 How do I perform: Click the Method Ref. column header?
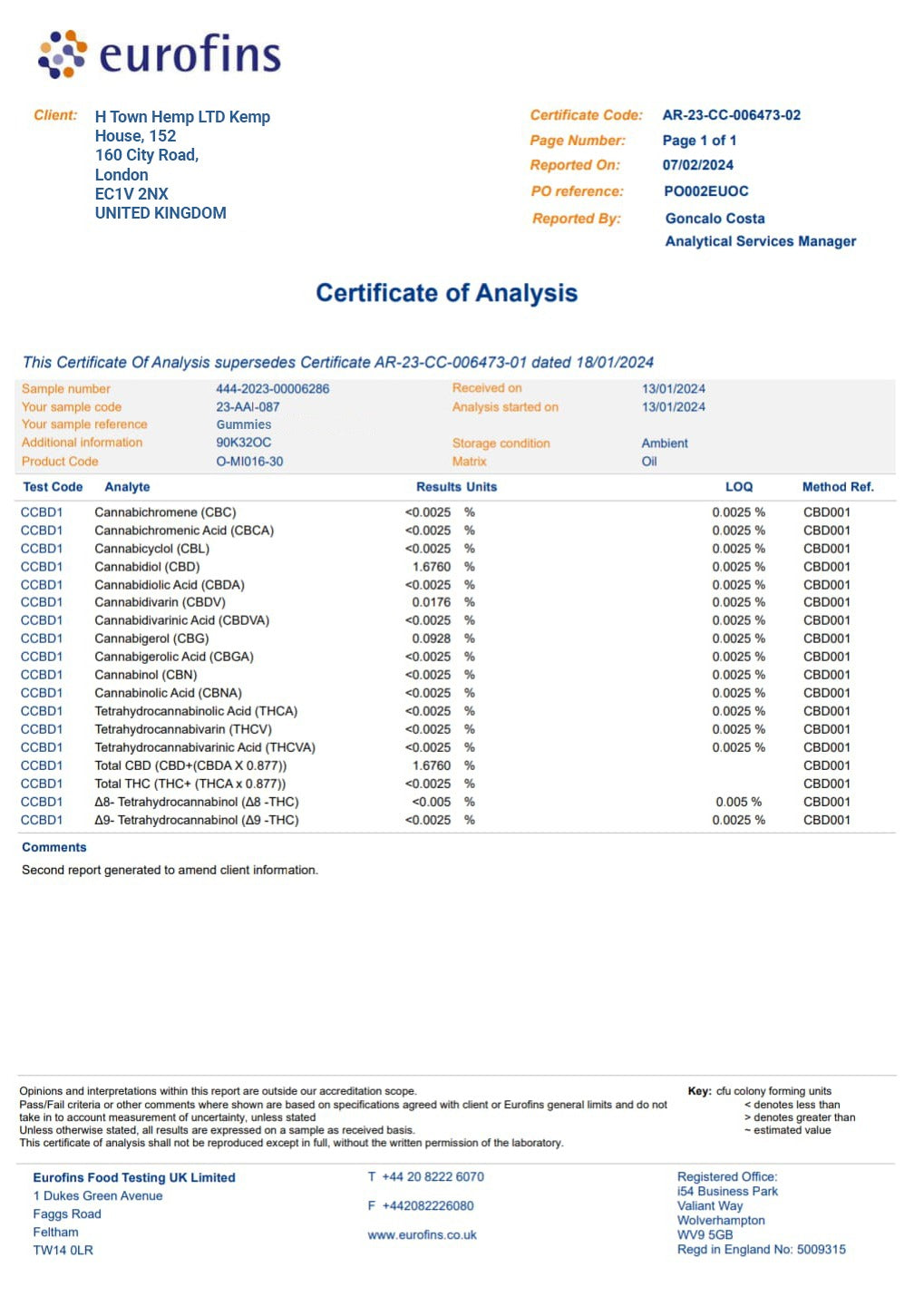(x=837, y=487)
